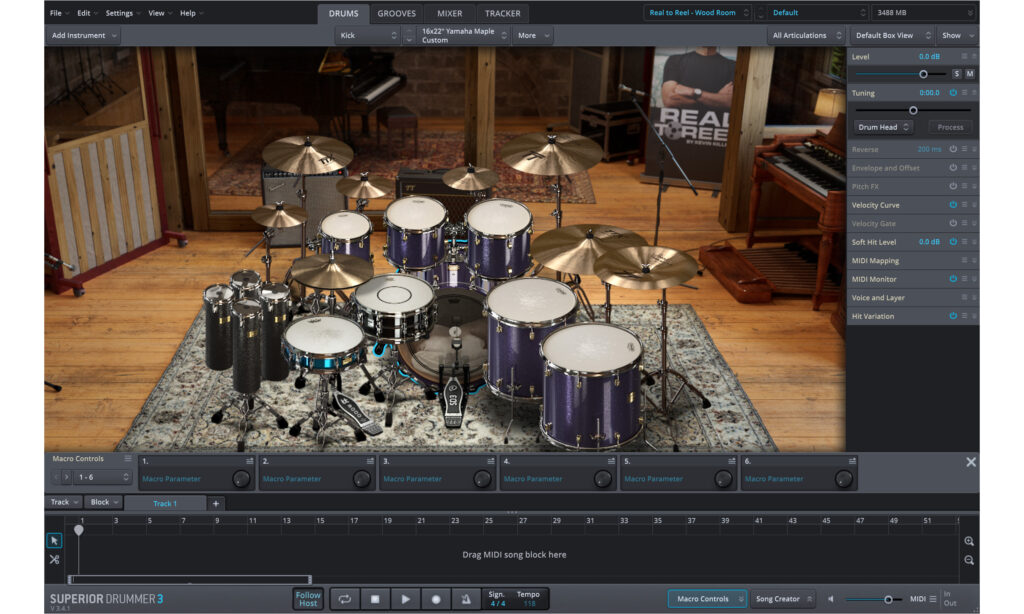Open the Kick instrument selector
Screen dimensions: 1024x614
click(368, 35)
